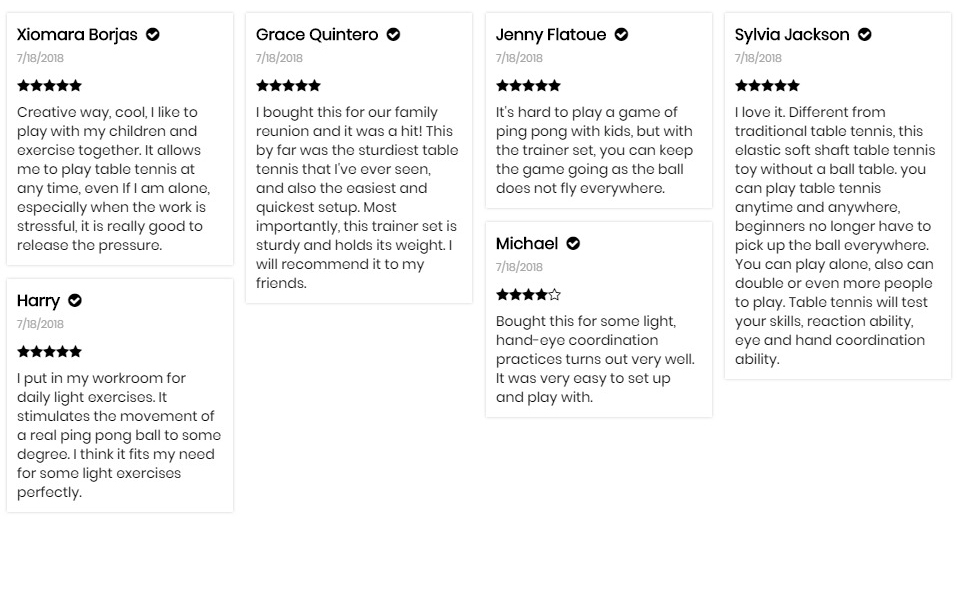Click the date under Harry's name
The width and height of the screenshot is (958, 613).
40,324
